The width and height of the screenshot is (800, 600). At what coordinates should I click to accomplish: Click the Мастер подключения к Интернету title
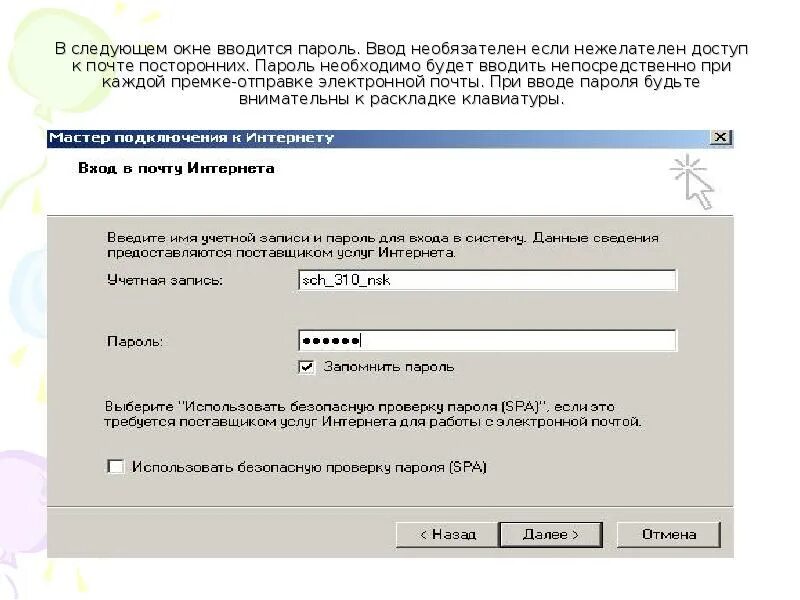pyautogui.click(x=191, y=138)
